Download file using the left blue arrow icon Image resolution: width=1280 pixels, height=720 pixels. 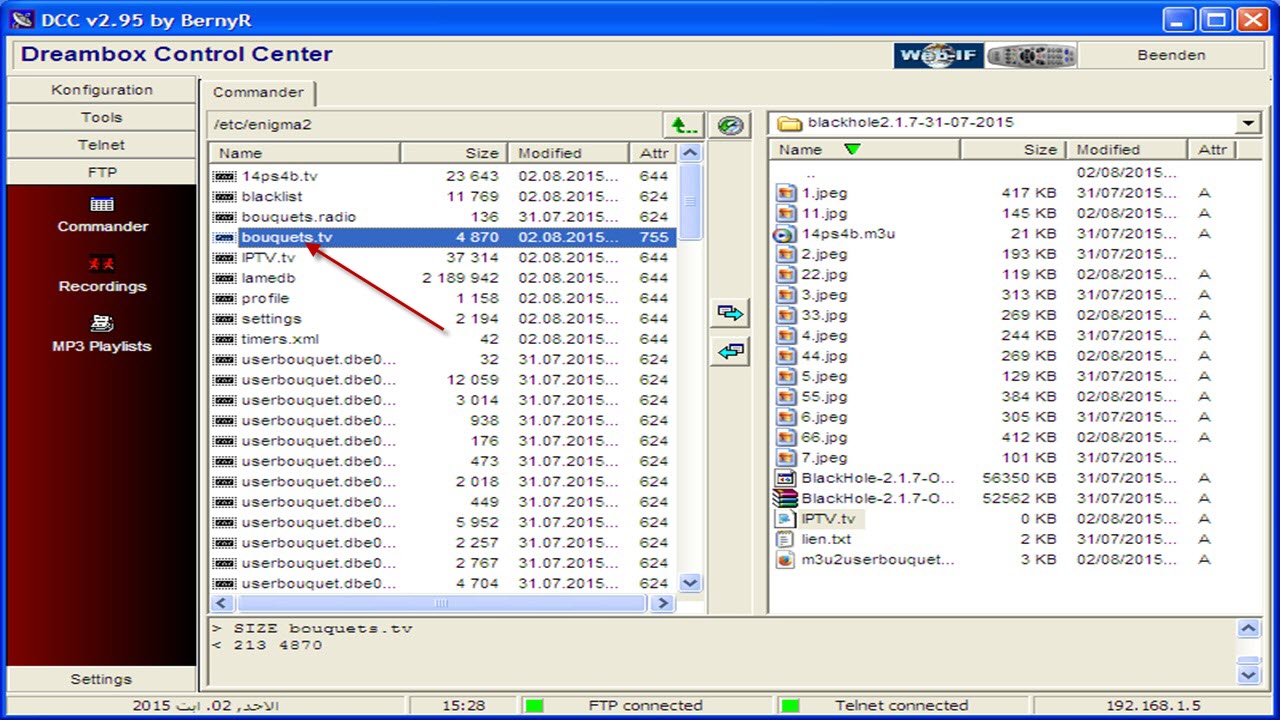[x=730, y=351]
